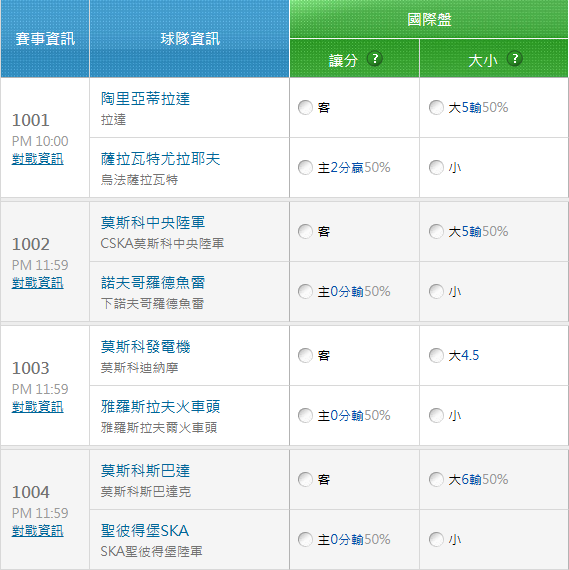
Task: Select 小 radio for match 1001
Action: pos(436,168)
